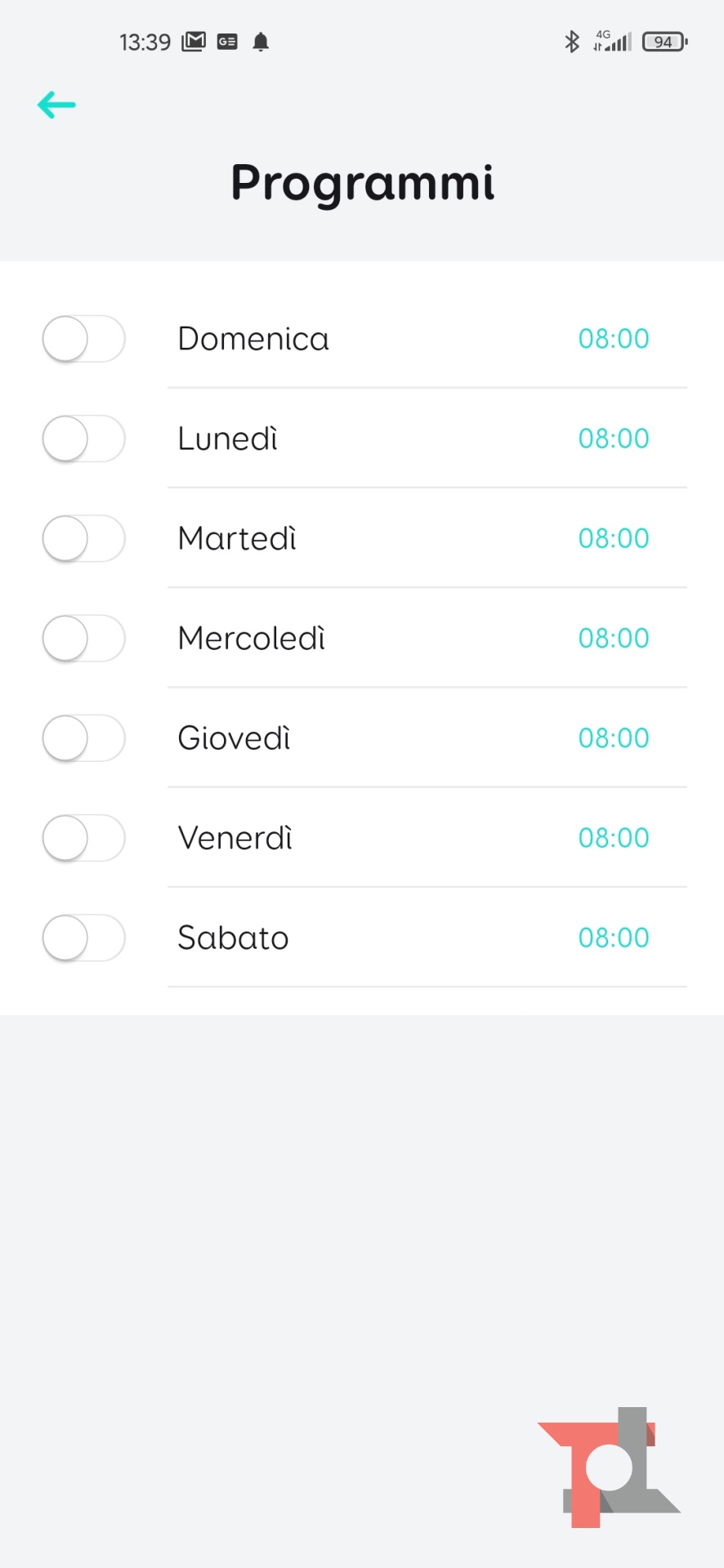Screen dimensions: 724x1568
Task: Tap the Bluetooth status icon
Action: (x=572, y=42)
